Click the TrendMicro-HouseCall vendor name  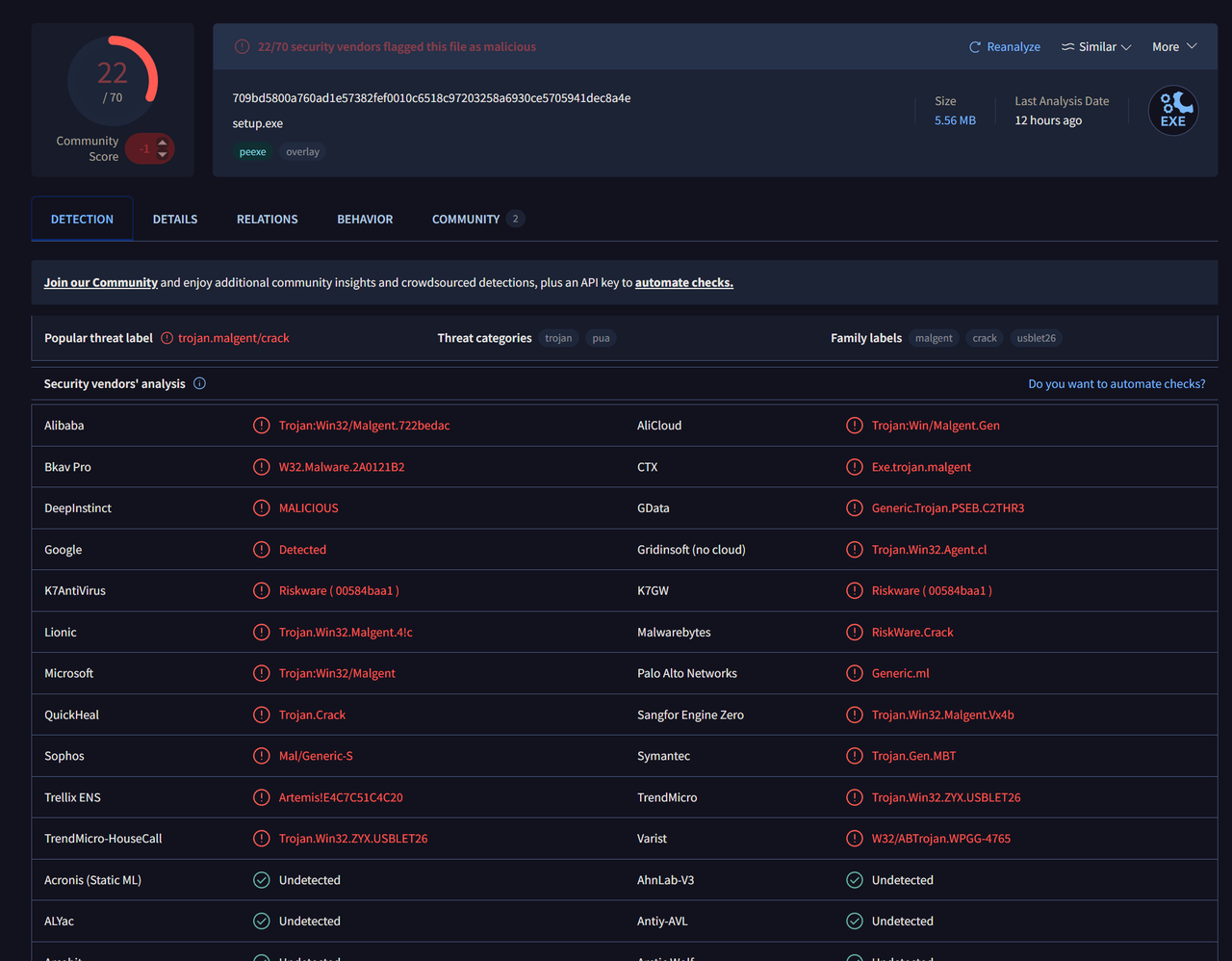(103, 839)
